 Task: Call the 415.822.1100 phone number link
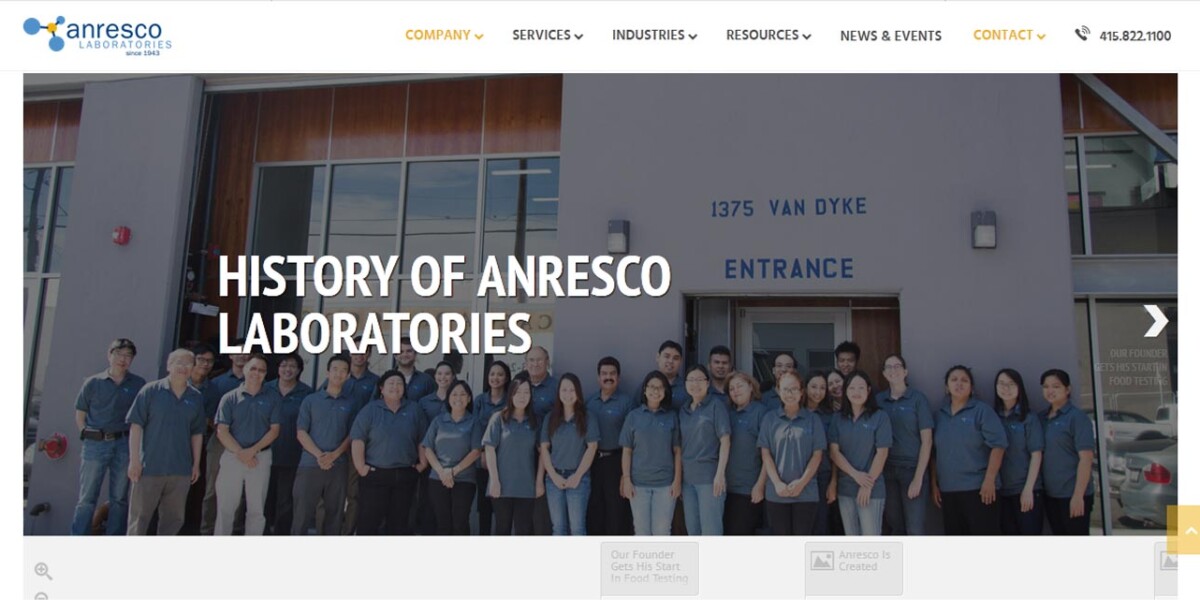(x=1135, y=35)
